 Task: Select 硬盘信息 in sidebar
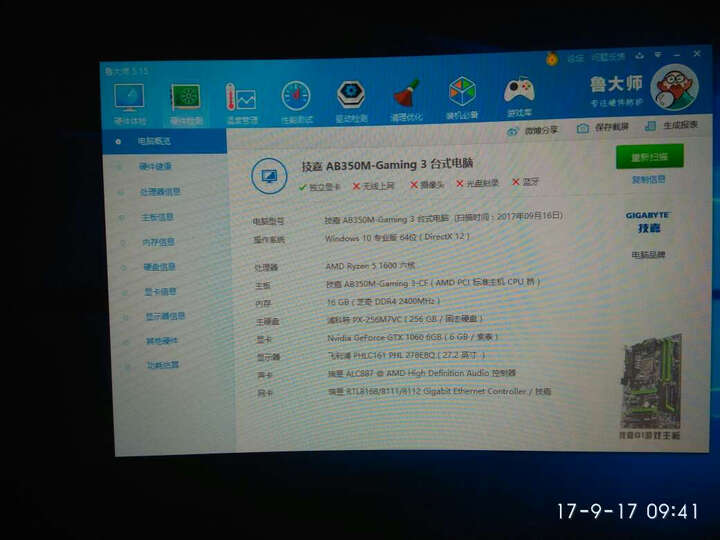click(x=159, y=266)
